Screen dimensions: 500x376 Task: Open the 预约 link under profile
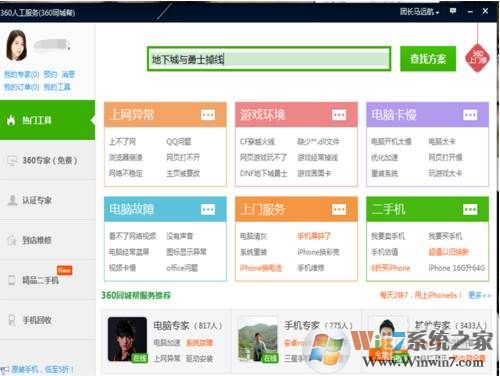click(50, 74)
